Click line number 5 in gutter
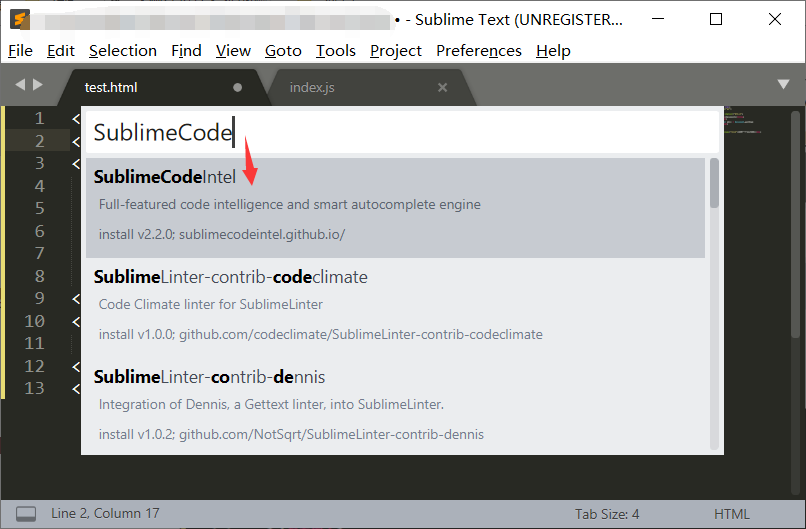The height and width of the screenshot is (529, 806). point(40,208)
